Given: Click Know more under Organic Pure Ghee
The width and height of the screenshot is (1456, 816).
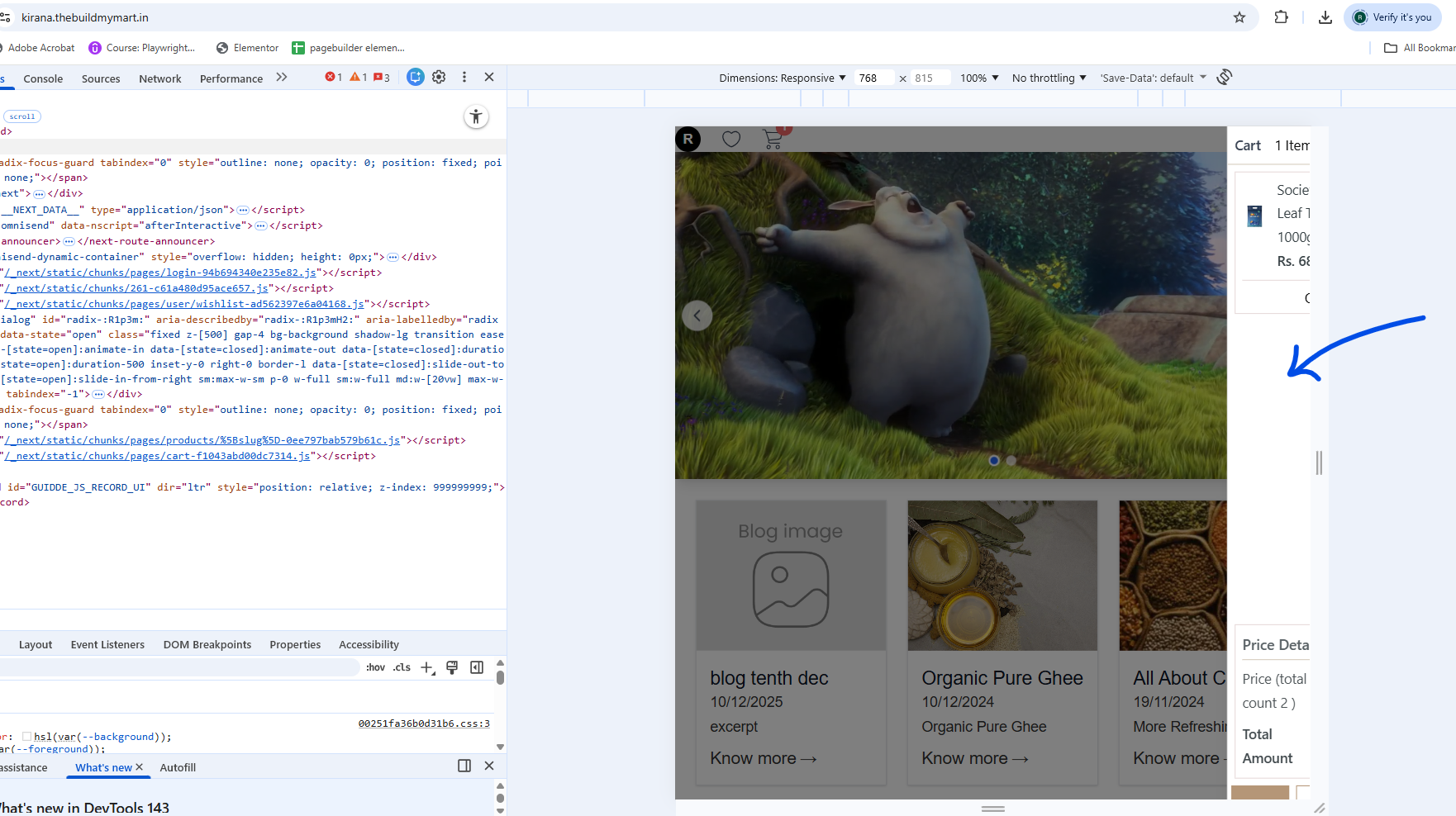Looking at the screenshot, I should [x=975, y=758].
